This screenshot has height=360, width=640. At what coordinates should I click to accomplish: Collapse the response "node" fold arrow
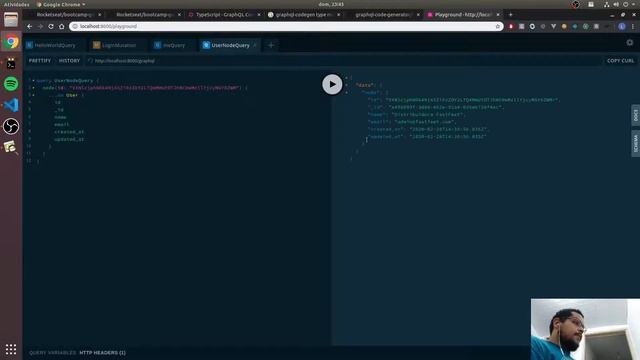point(347,92)
